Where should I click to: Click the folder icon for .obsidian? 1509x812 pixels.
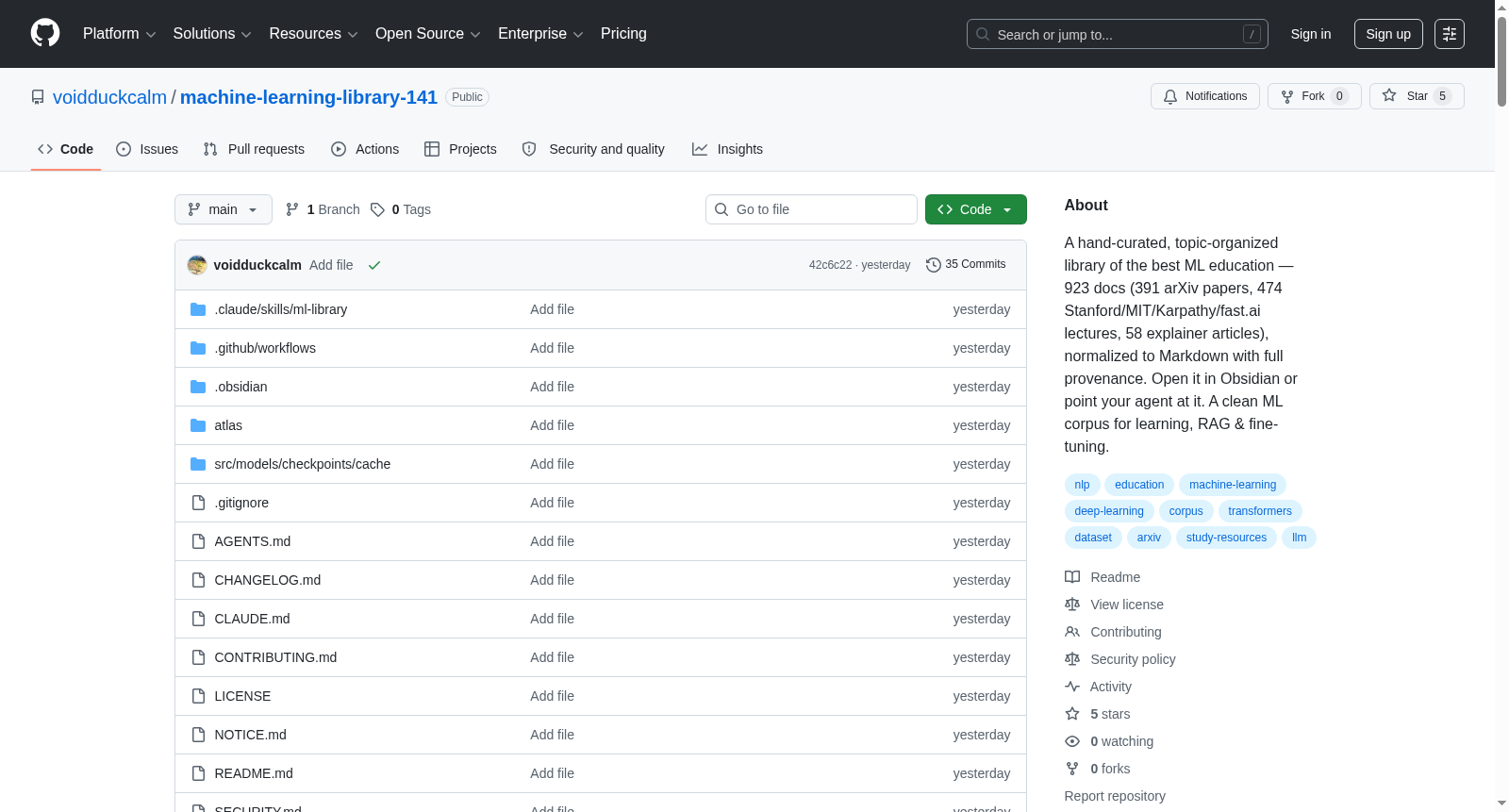198,387
